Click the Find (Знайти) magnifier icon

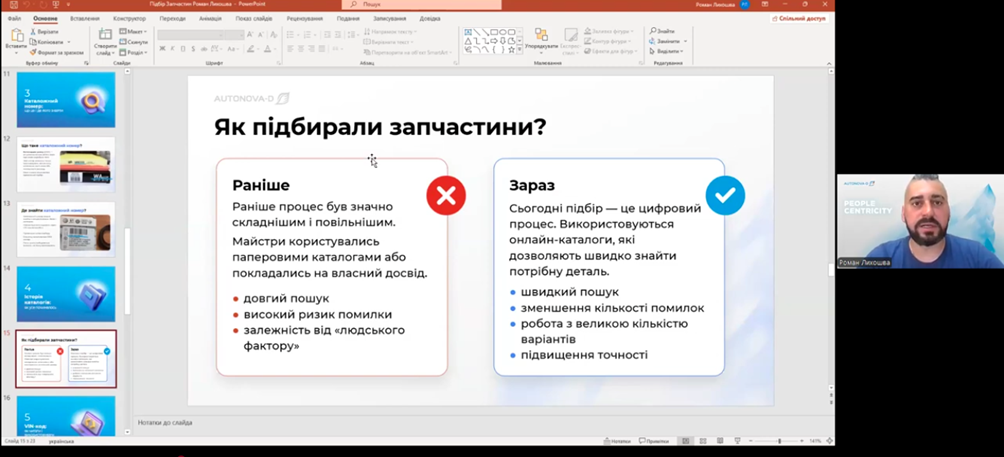tap(653, 31)
